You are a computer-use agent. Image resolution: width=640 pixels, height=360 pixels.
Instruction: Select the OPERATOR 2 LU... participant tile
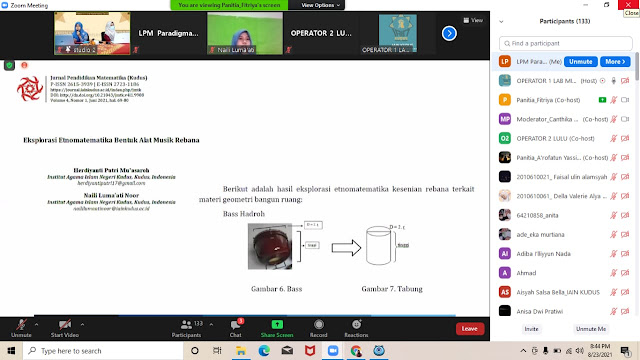point(321,33)
